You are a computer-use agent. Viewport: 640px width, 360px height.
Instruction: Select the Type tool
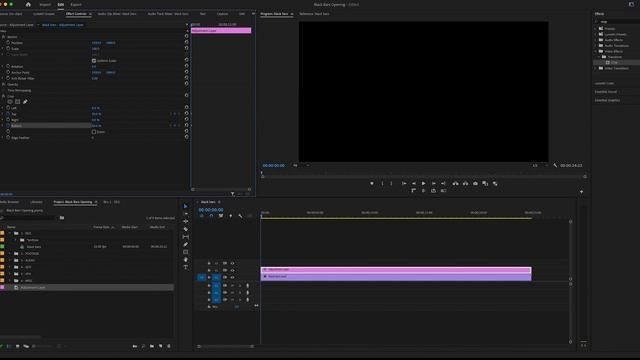pyautogui.click(x=186, y=267)
